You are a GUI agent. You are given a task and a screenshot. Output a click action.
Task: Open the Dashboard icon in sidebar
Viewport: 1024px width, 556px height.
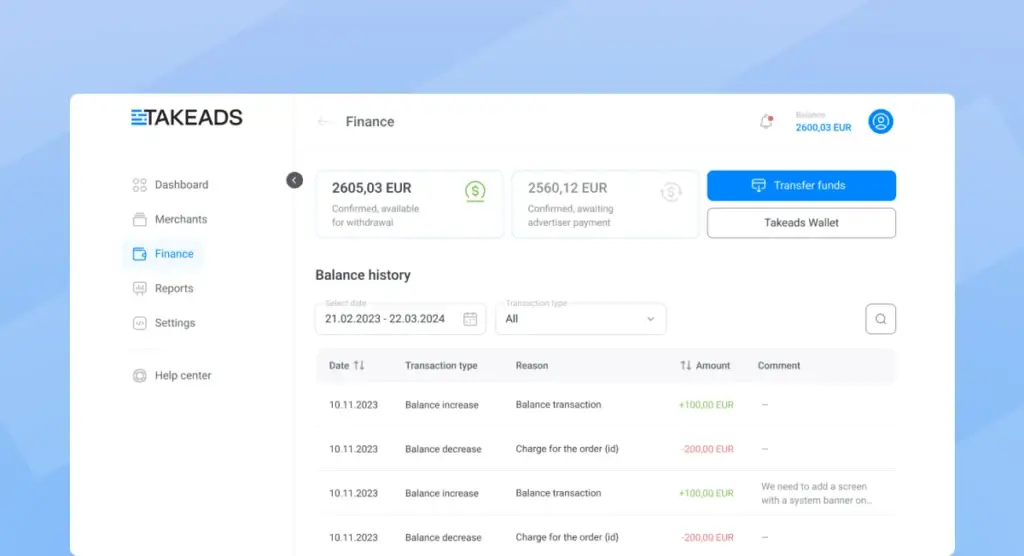(139, 185)
